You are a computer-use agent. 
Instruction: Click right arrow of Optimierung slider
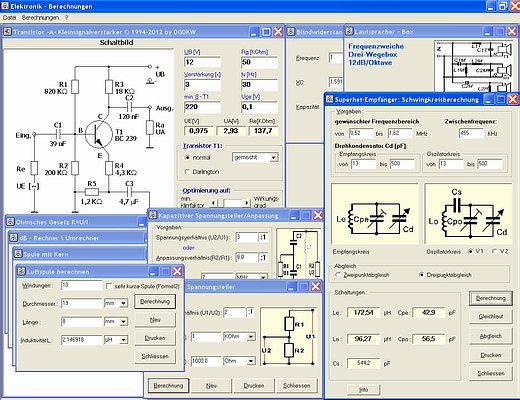coord(246,202)
